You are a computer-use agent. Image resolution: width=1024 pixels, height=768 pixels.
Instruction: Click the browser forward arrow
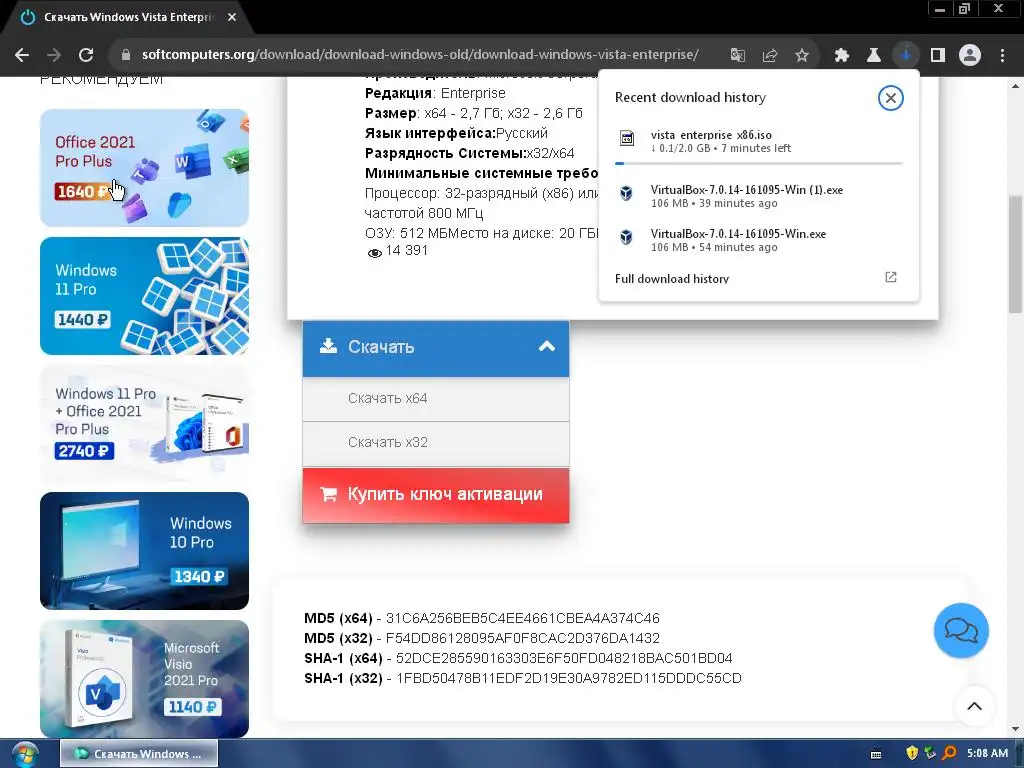(54, 55)
